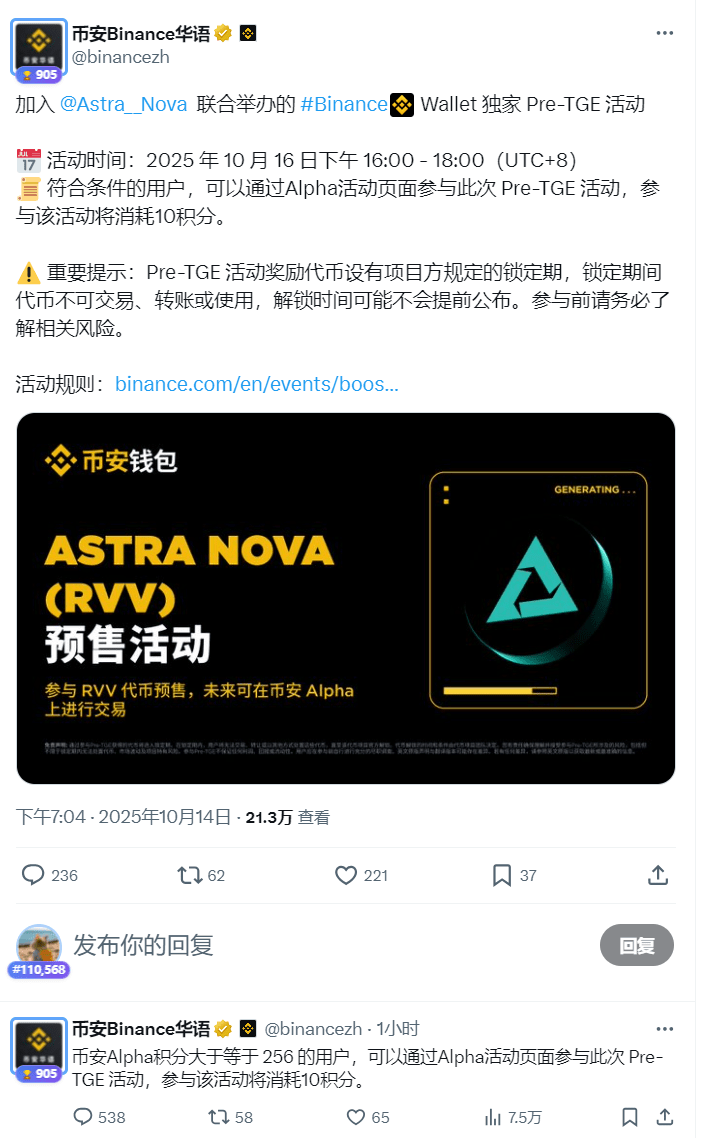Click the gray 回复 reply button
The height and width of the screenshot is (1138, 705).
[637, 945]
